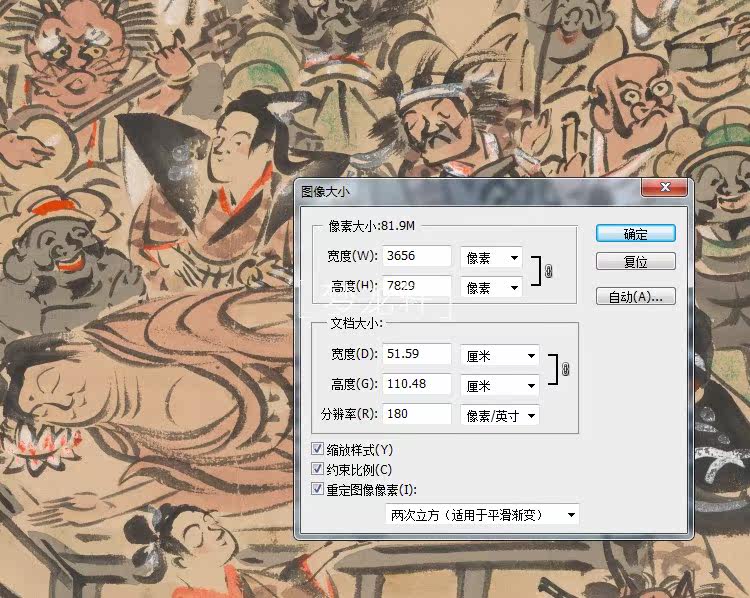
Task: Open the 自动(A)... auto resolution button
Action: coord(636,297)
